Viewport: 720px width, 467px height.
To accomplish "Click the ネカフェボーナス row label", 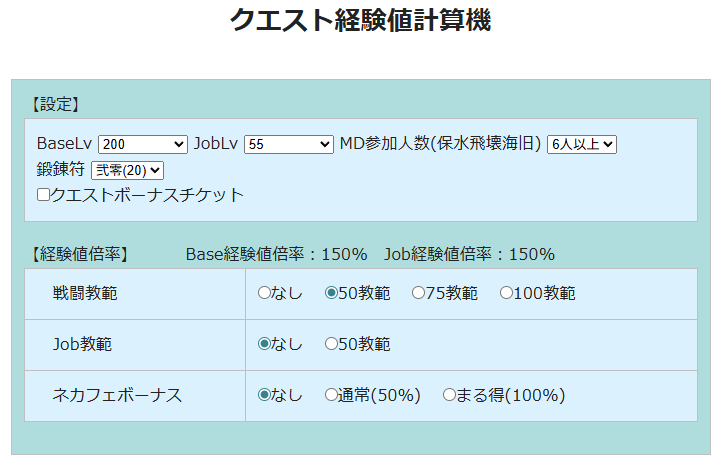I will pyautogui.click(x=117, y=395).
